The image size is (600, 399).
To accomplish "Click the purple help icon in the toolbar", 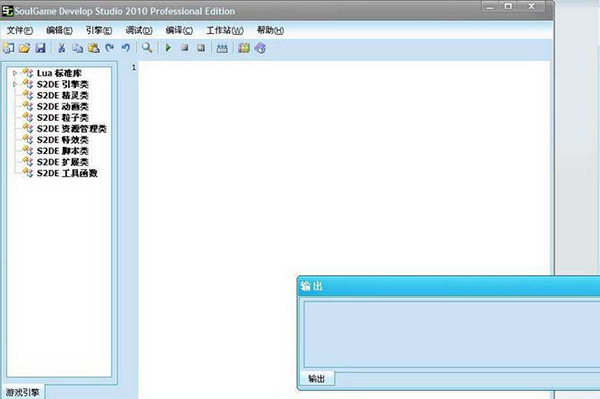I will point(260,48).
